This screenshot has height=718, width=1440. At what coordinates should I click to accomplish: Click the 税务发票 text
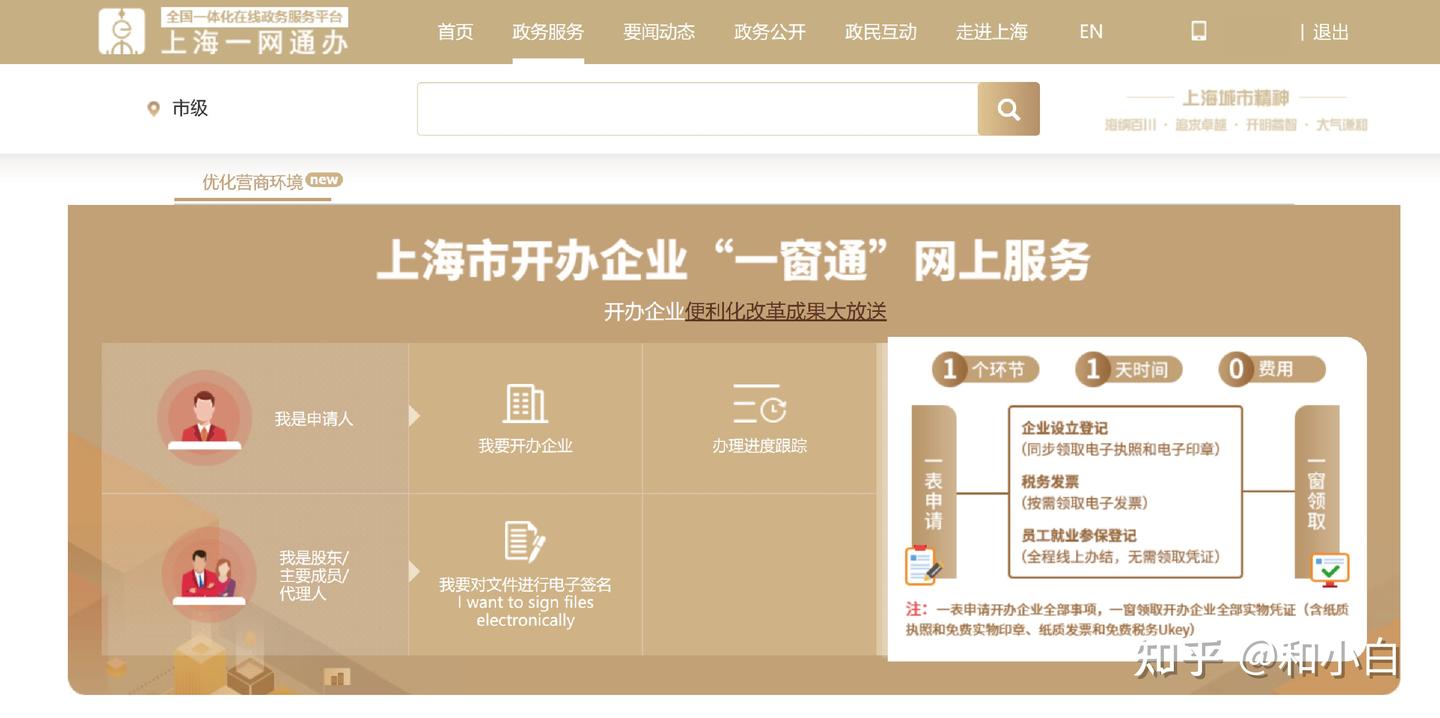1050,482
